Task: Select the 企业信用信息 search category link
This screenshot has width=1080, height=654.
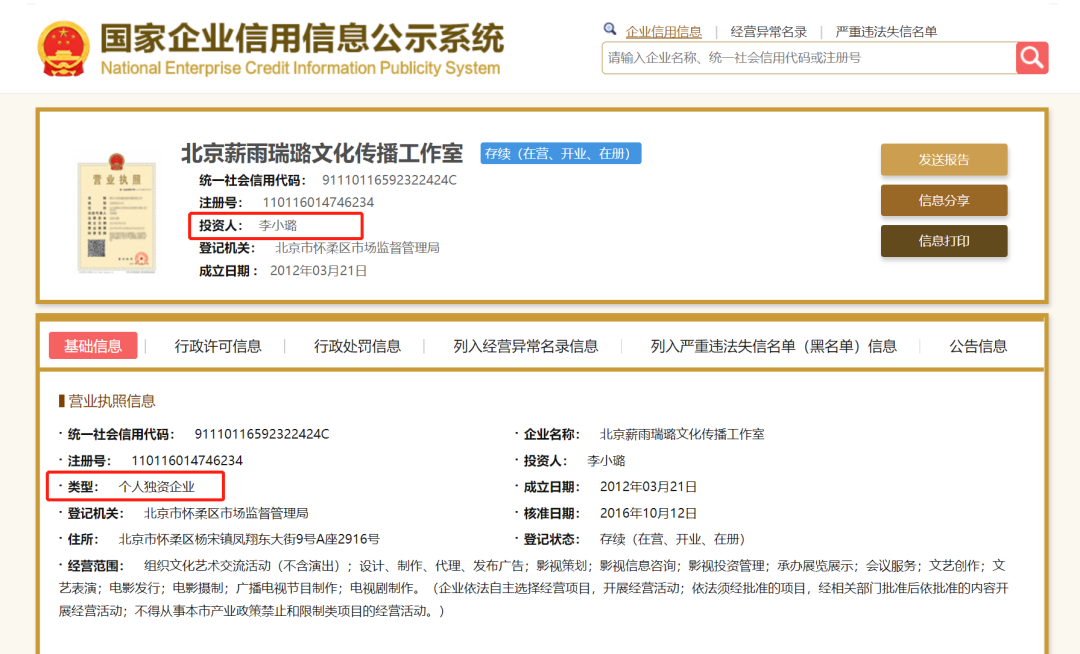Action: [663, 32]
